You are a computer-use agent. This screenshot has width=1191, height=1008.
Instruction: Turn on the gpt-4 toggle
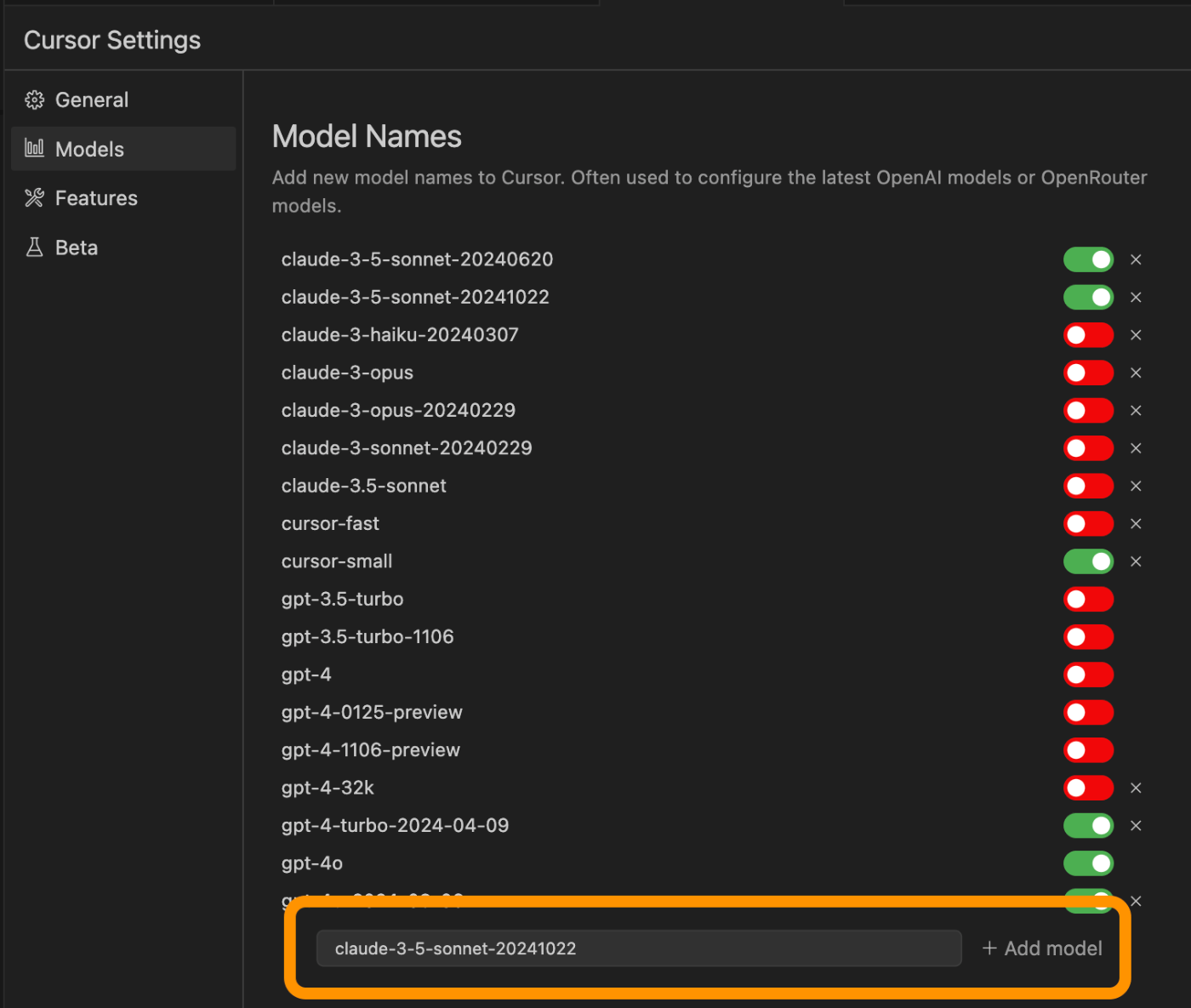(x=1088, y=675)
